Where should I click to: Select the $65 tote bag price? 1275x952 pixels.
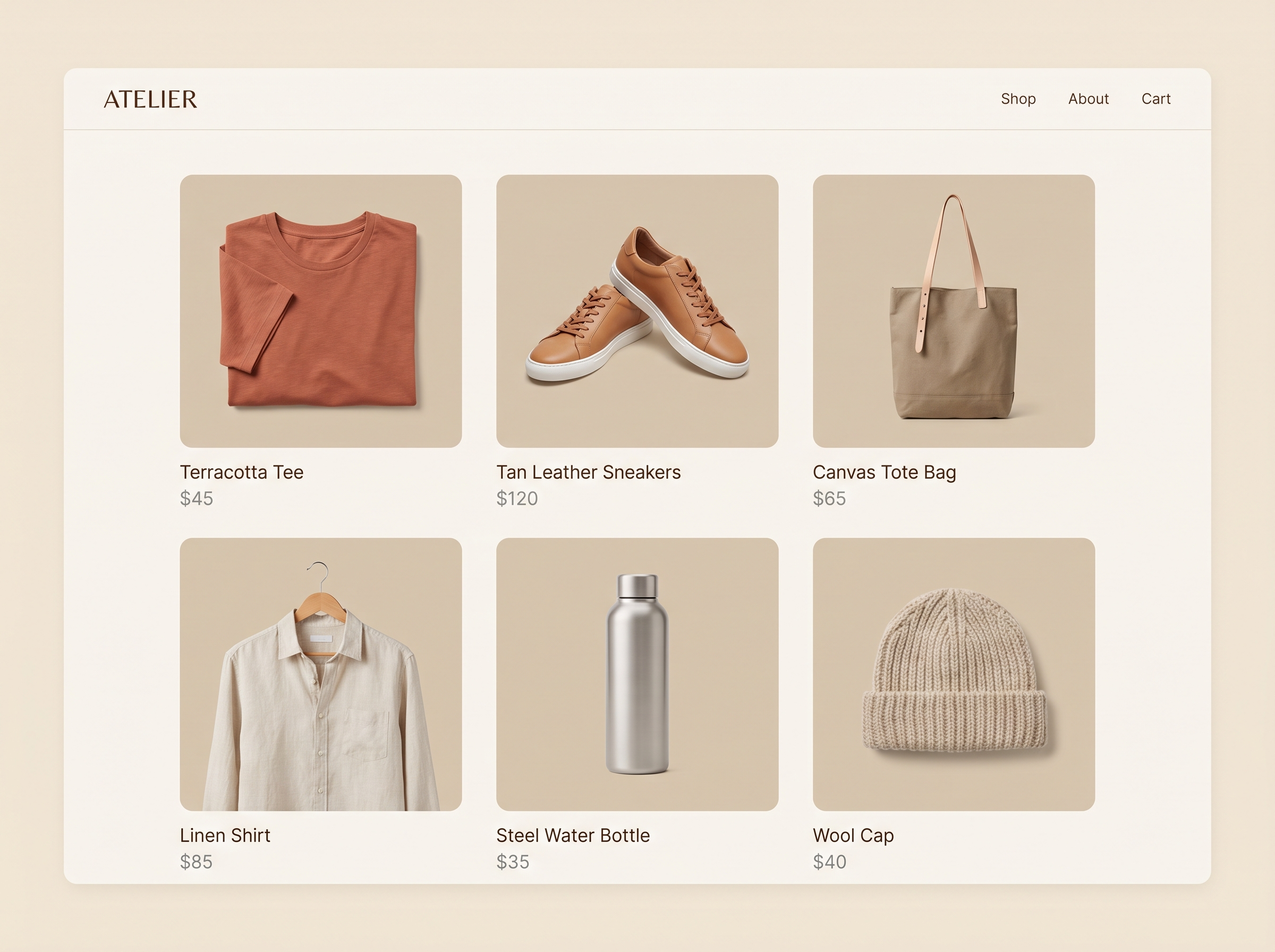[829, 498]
